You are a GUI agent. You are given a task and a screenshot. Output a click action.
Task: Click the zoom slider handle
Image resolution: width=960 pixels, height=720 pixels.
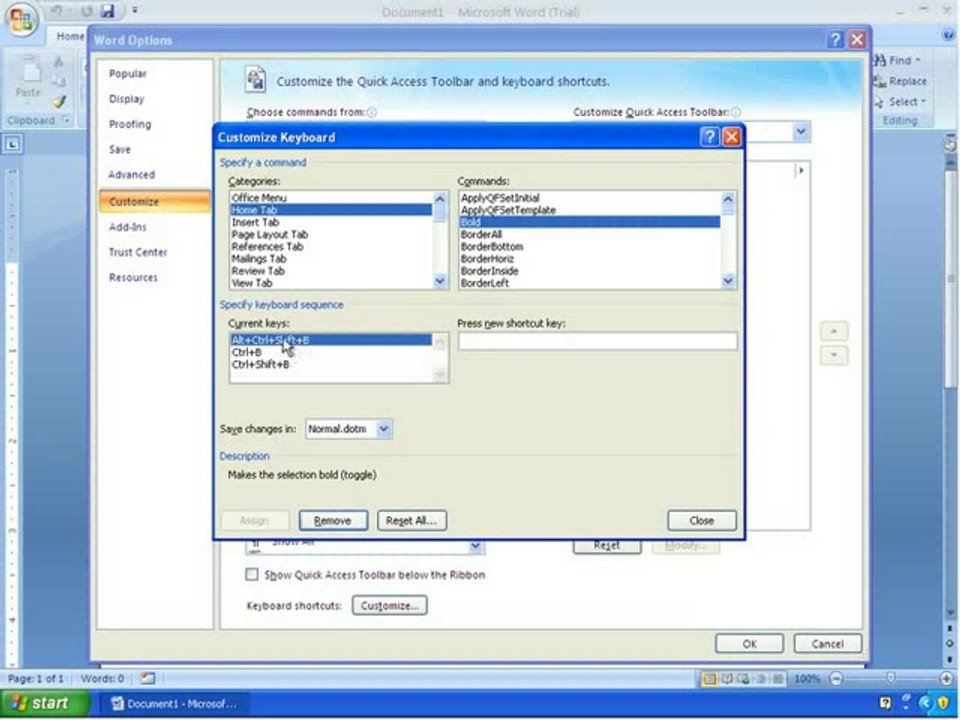pos(891,678)
